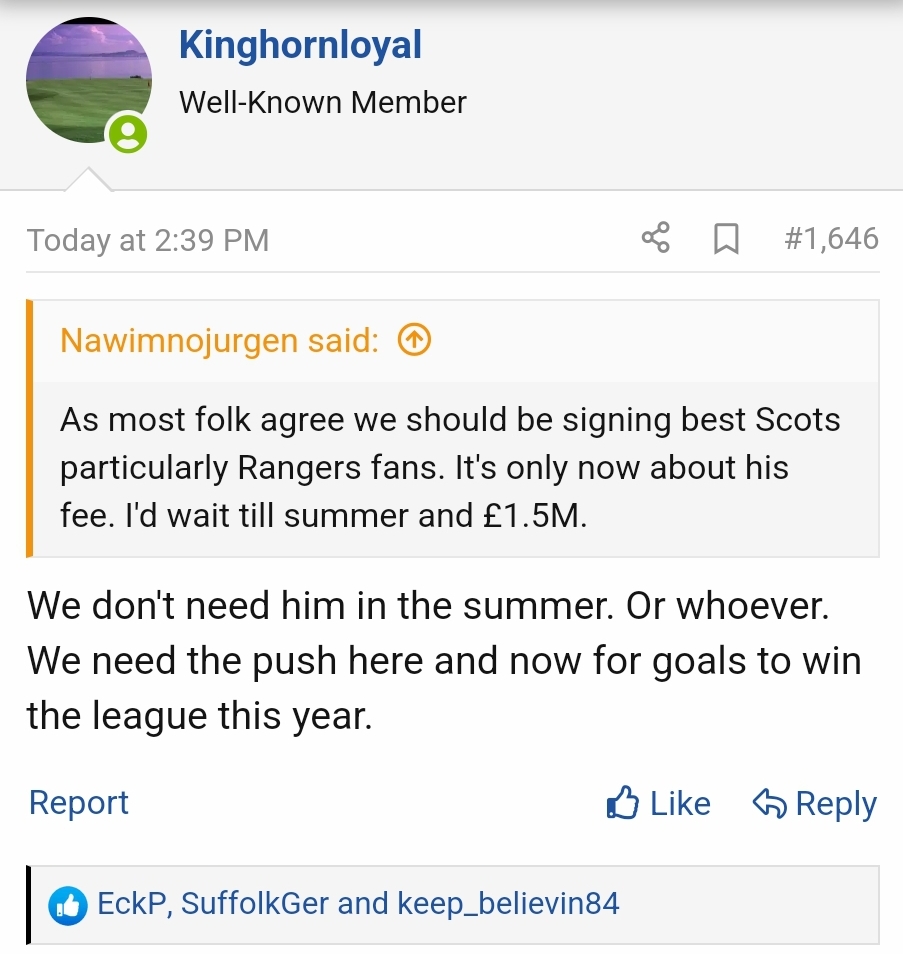Screen dimensions: 903x954
Task: Click the 'Today at 2:39 PM' timestamp
Action: pos(148,241)
